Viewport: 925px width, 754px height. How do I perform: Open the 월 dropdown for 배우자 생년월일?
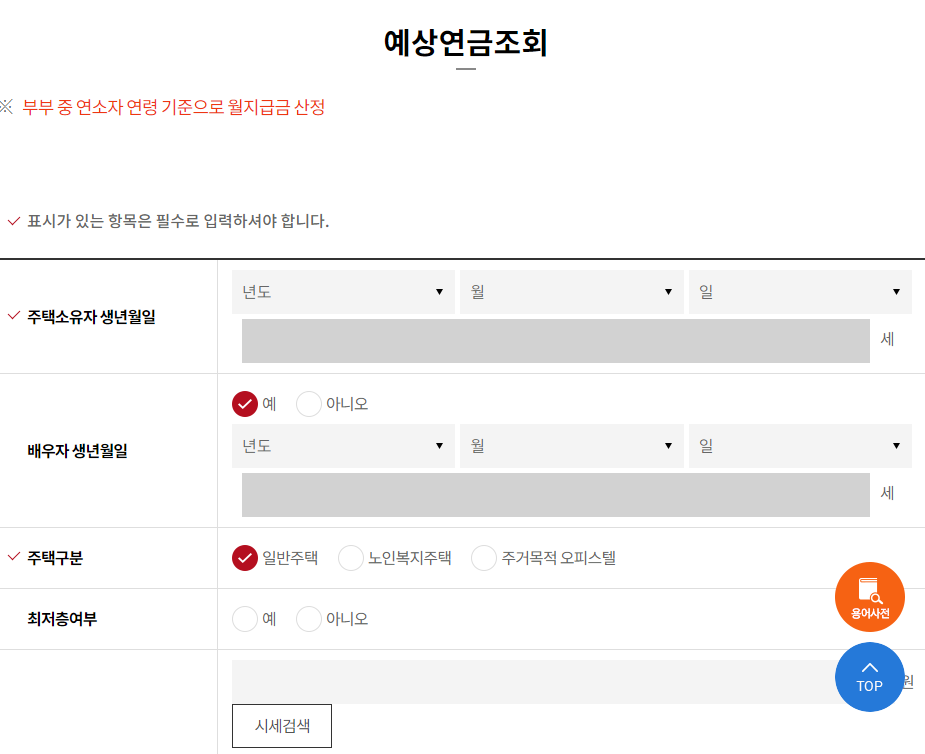[571, 446]
